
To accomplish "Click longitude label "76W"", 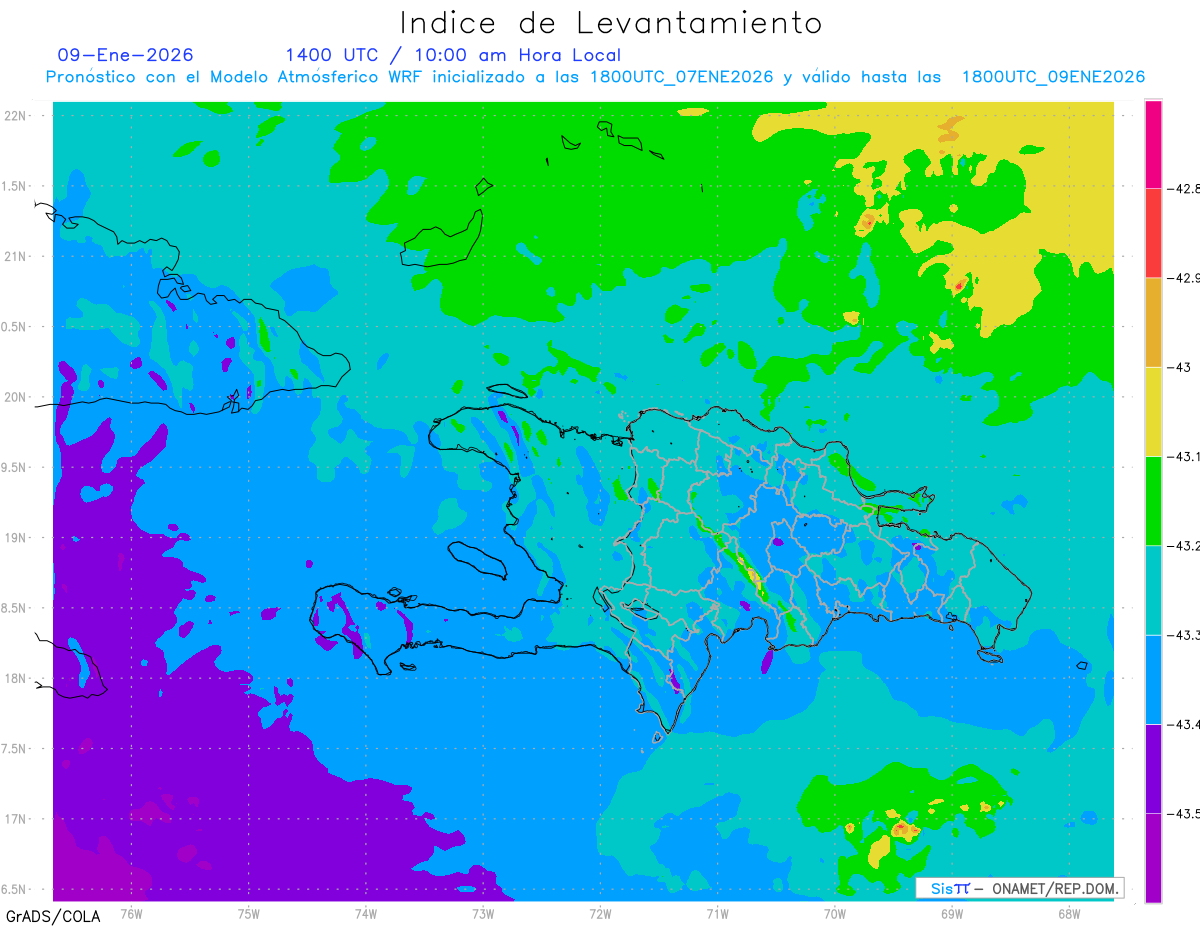I will pyautogui.click(x=131, y=914).
